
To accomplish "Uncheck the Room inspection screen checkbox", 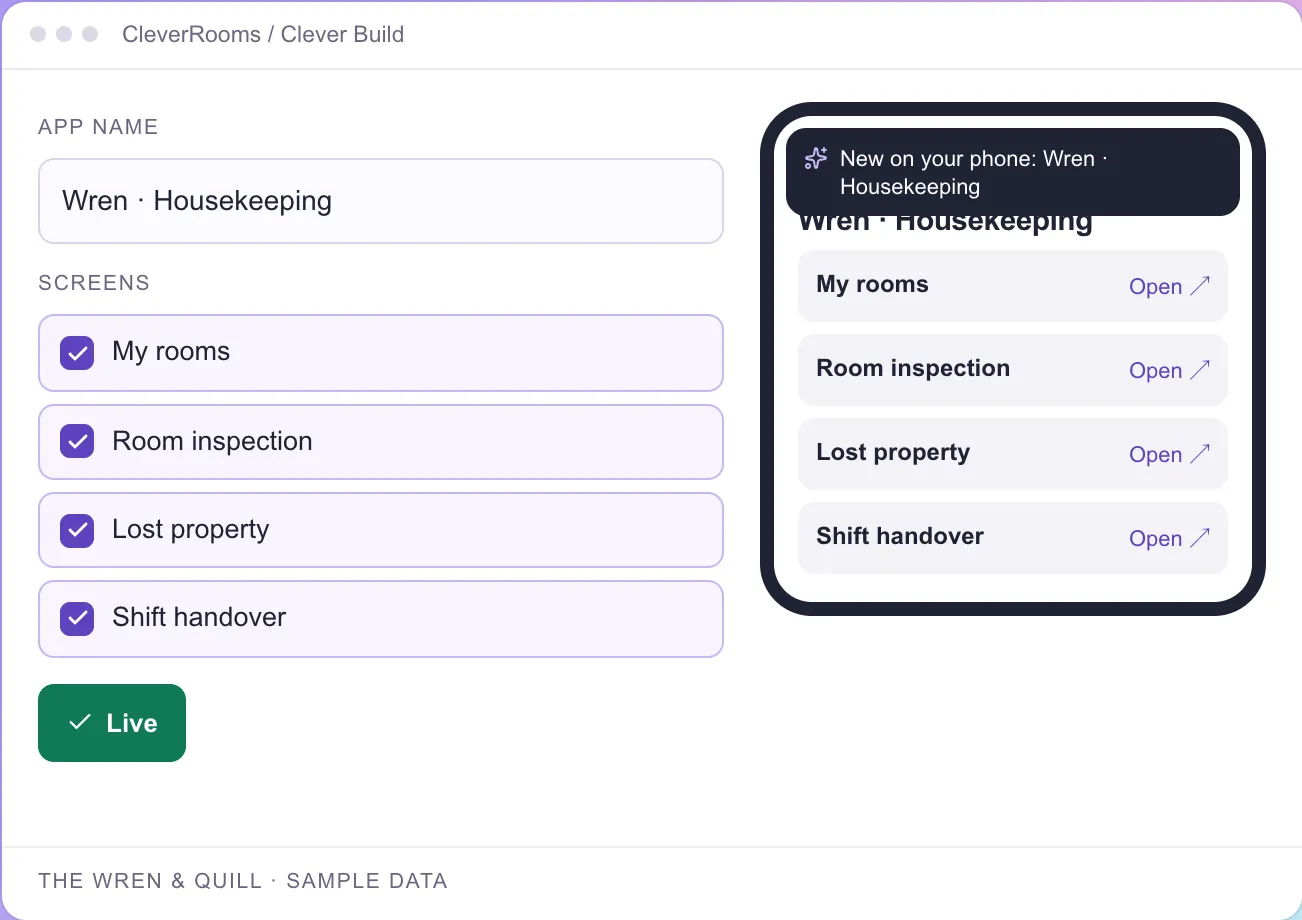I will pyautogui.click(x=77, y=441).
